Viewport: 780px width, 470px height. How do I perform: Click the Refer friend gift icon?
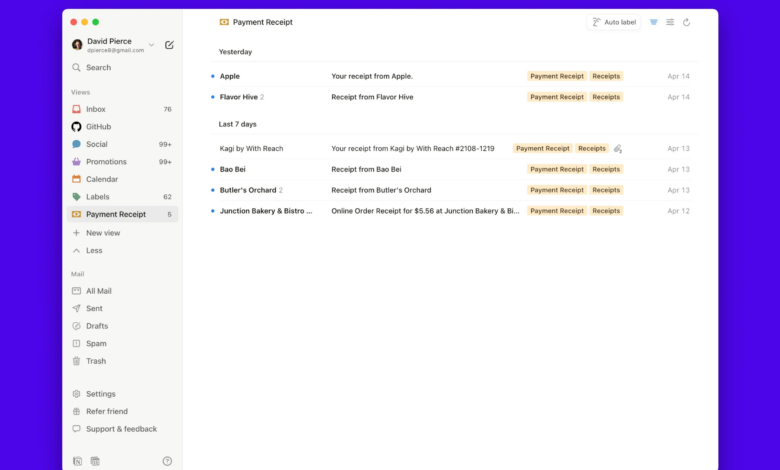pos(76,411)
